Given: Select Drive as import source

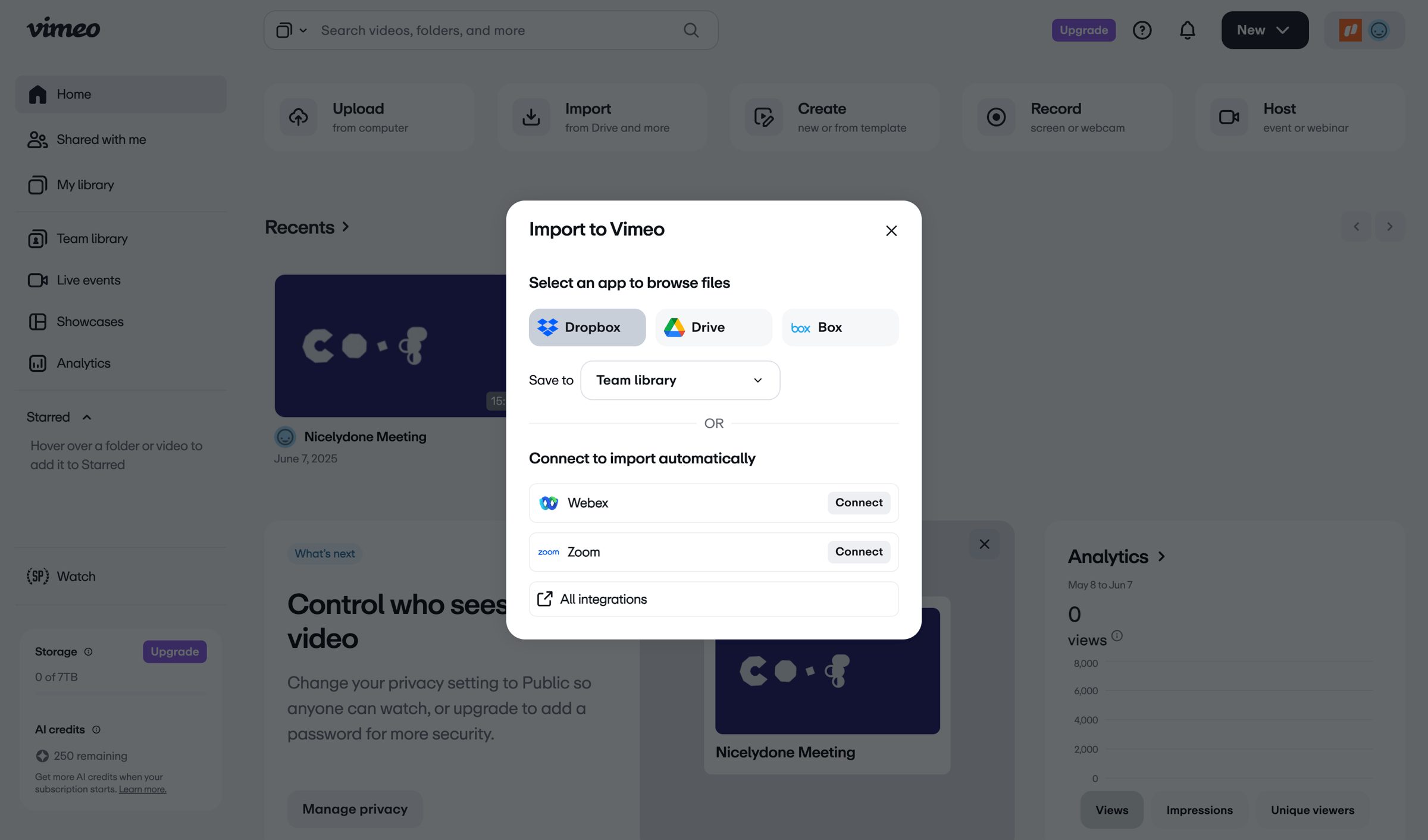Looking at the screenshot, I should click(713, 327).
